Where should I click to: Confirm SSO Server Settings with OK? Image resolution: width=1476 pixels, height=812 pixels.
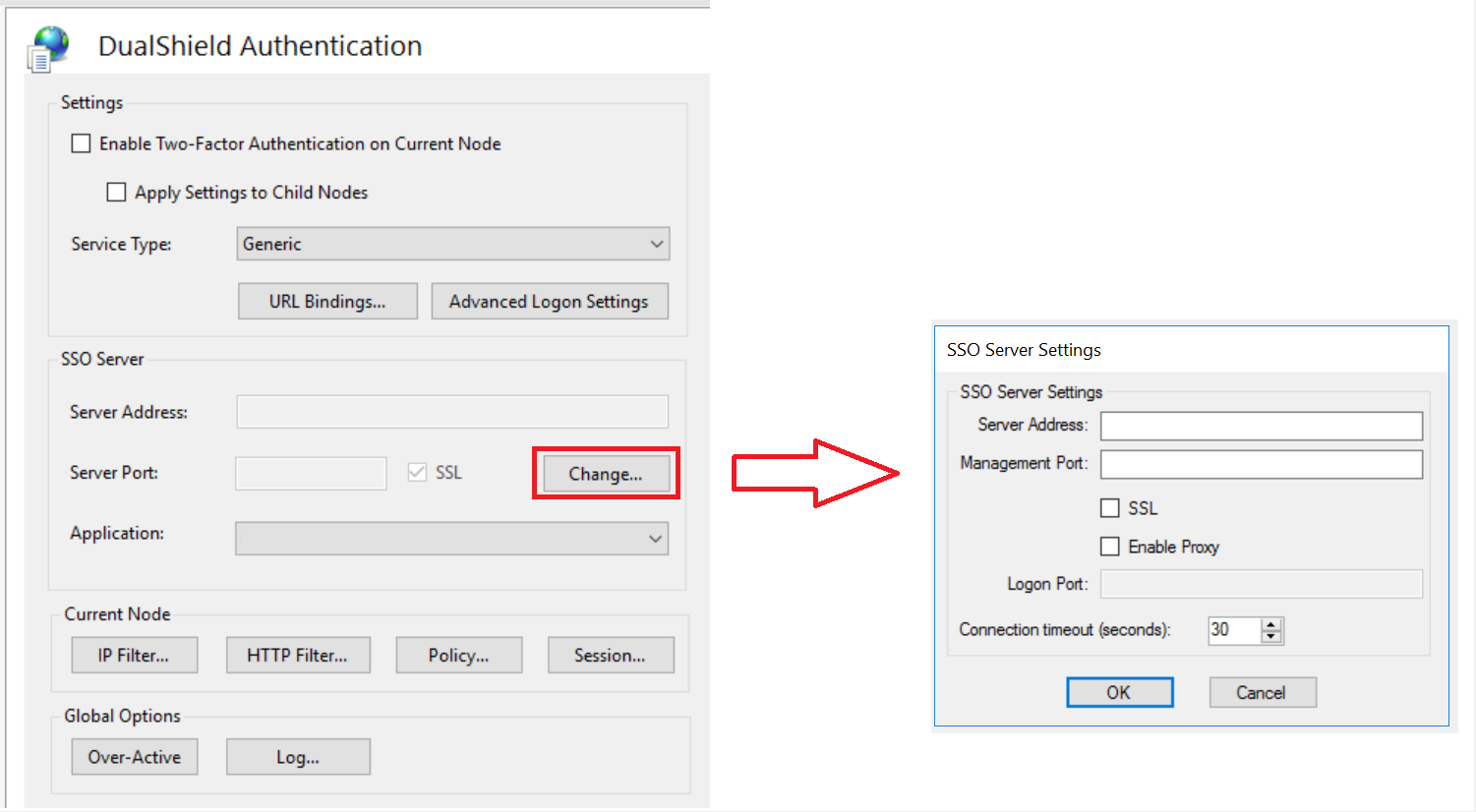1119,692
